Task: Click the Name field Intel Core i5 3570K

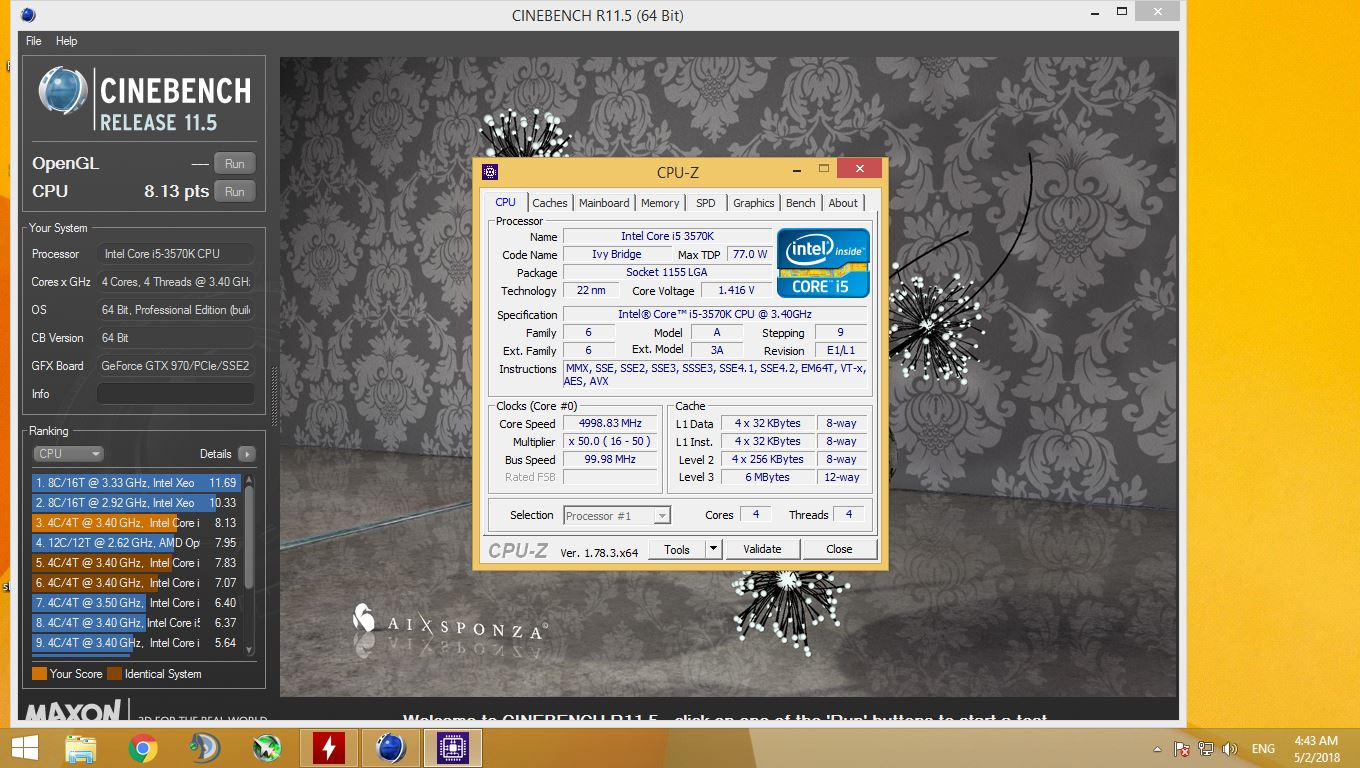Action: [667, 237]
